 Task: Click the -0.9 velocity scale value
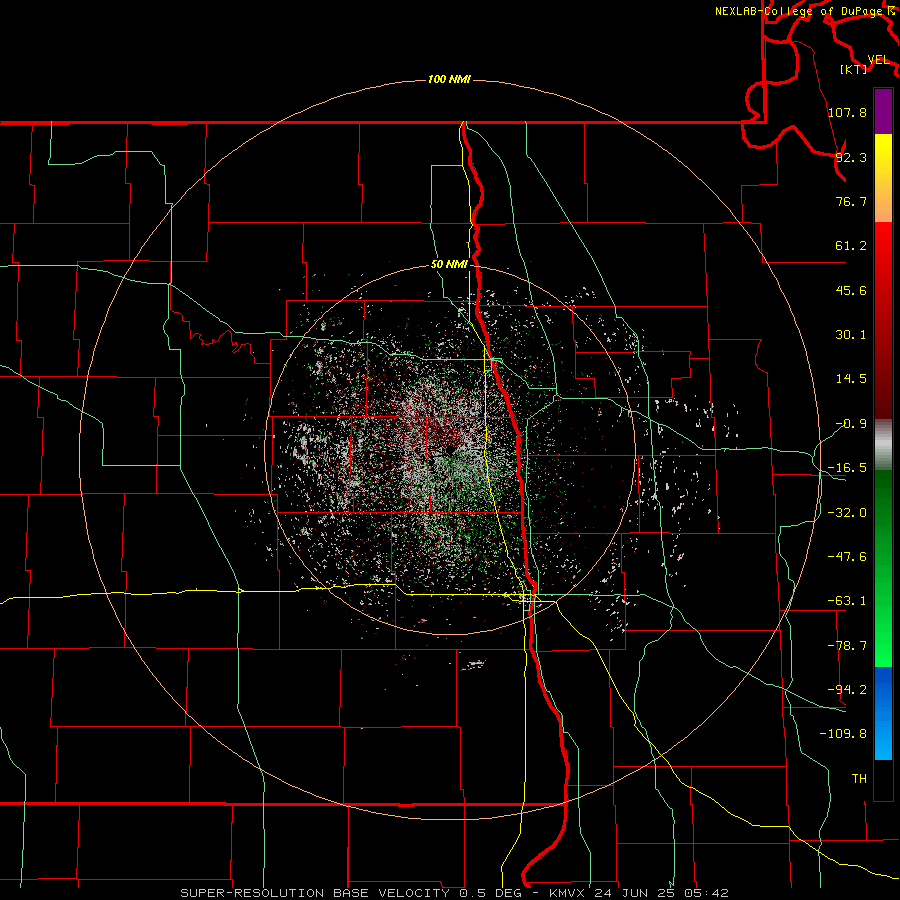851,424
